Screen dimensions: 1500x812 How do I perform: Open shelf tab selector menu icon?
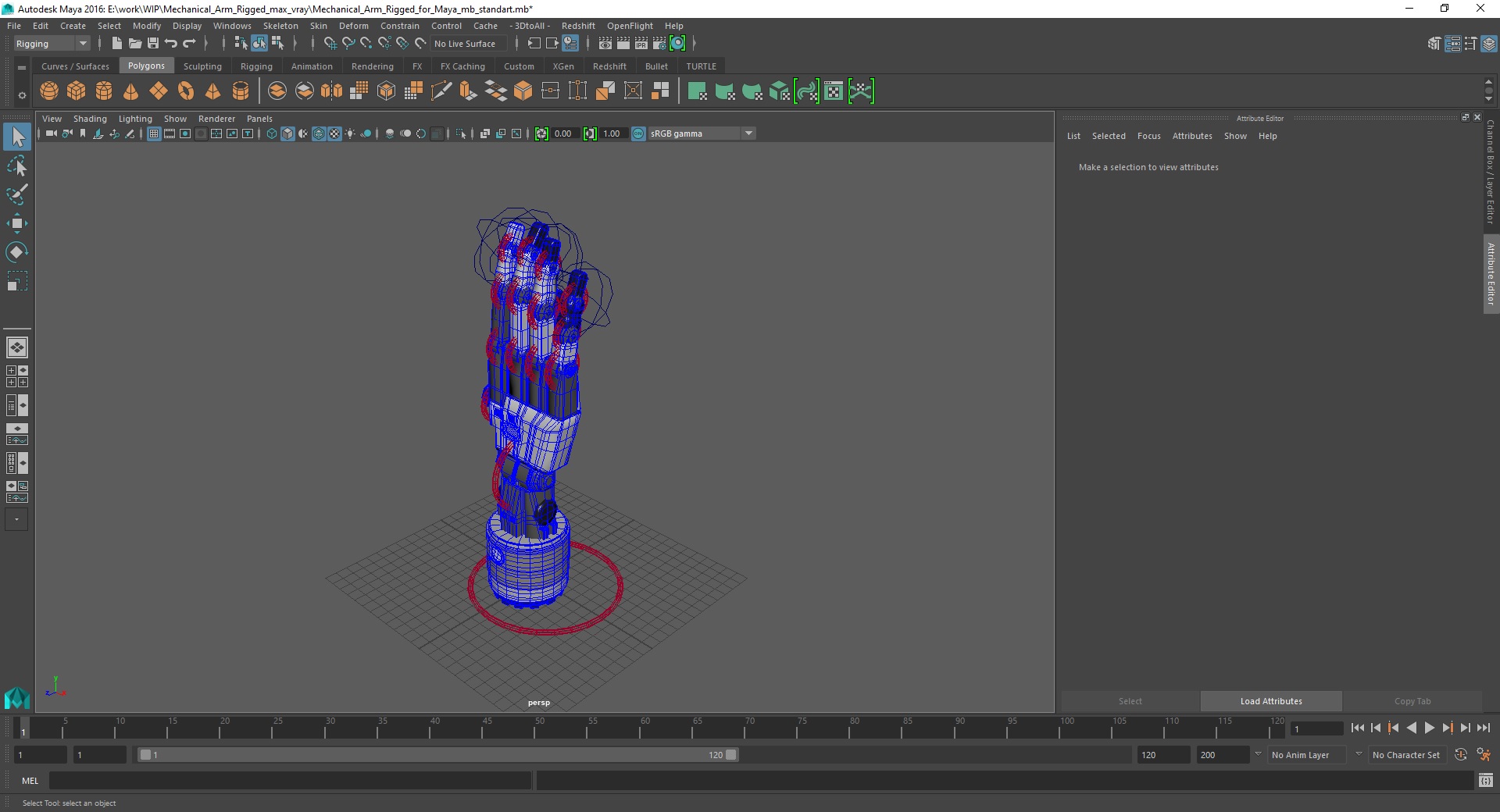click(x=22, y=68)
